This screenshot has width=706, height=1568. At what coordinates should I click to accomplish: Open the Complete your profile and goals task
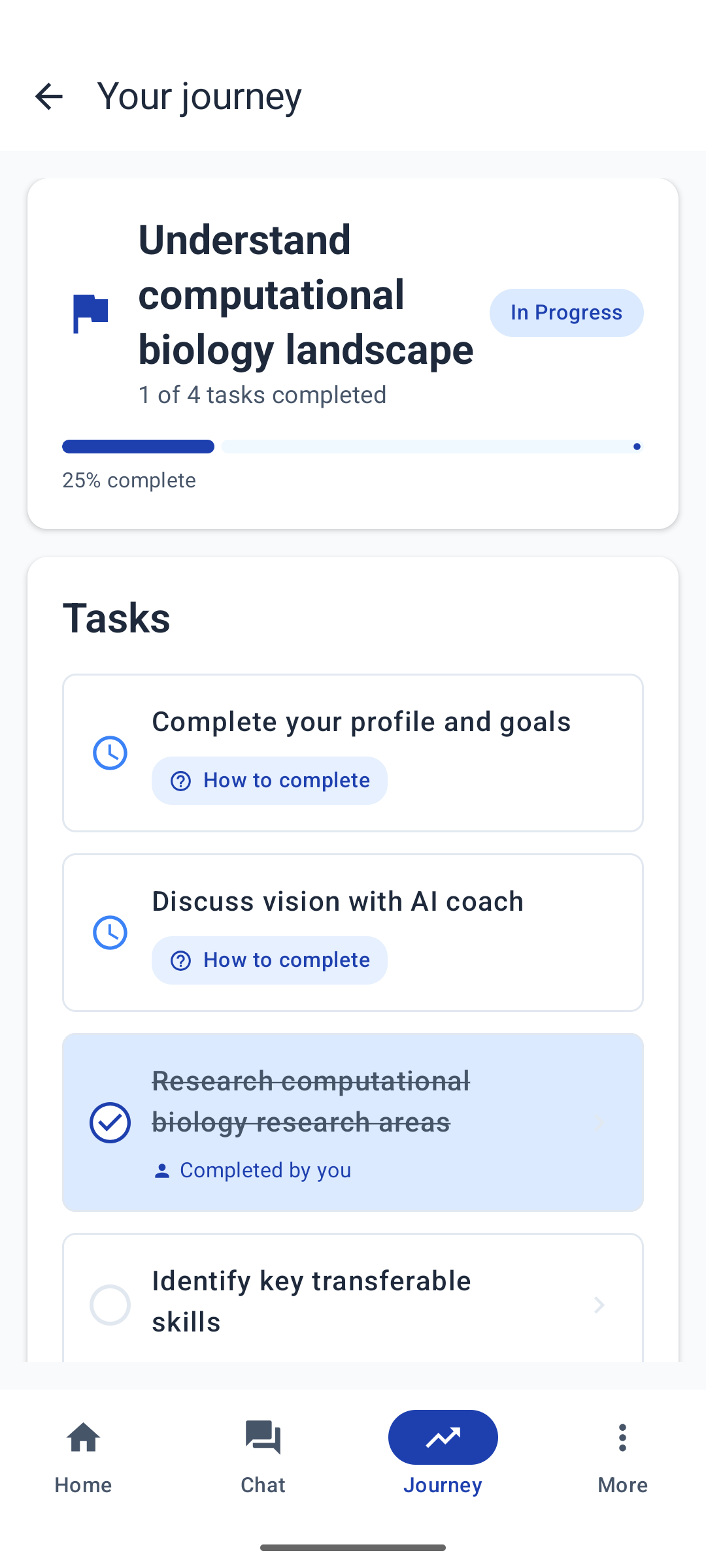[x=361, y=722]
